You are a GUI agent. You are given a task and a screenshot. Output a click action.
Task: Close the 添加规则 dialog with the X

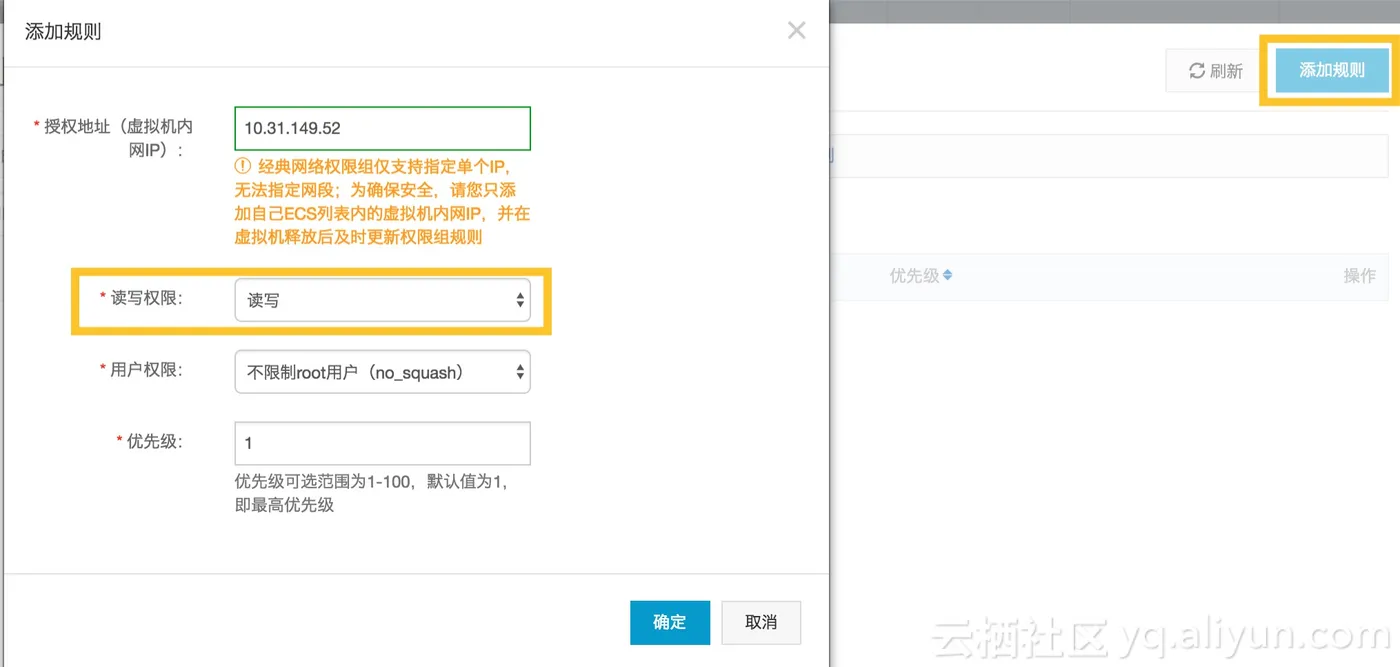796,30
